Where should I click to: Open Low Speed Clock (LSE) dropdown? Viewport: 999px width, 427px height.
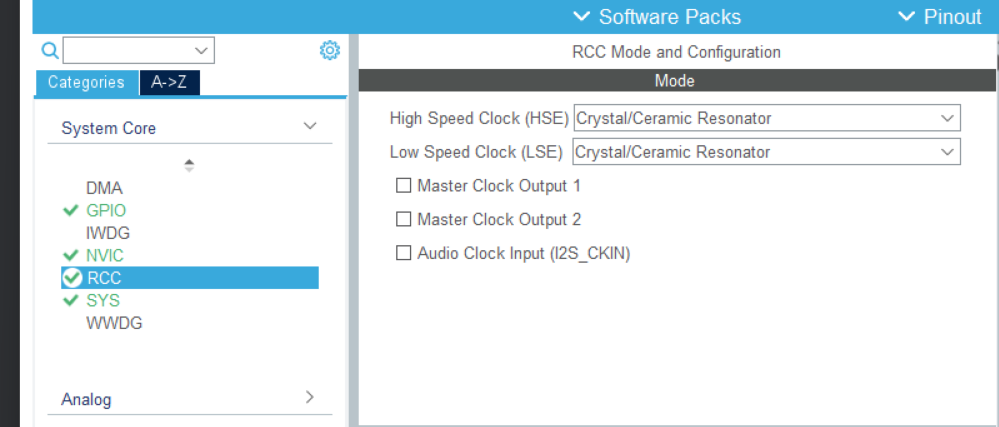(x=767, y=152)
